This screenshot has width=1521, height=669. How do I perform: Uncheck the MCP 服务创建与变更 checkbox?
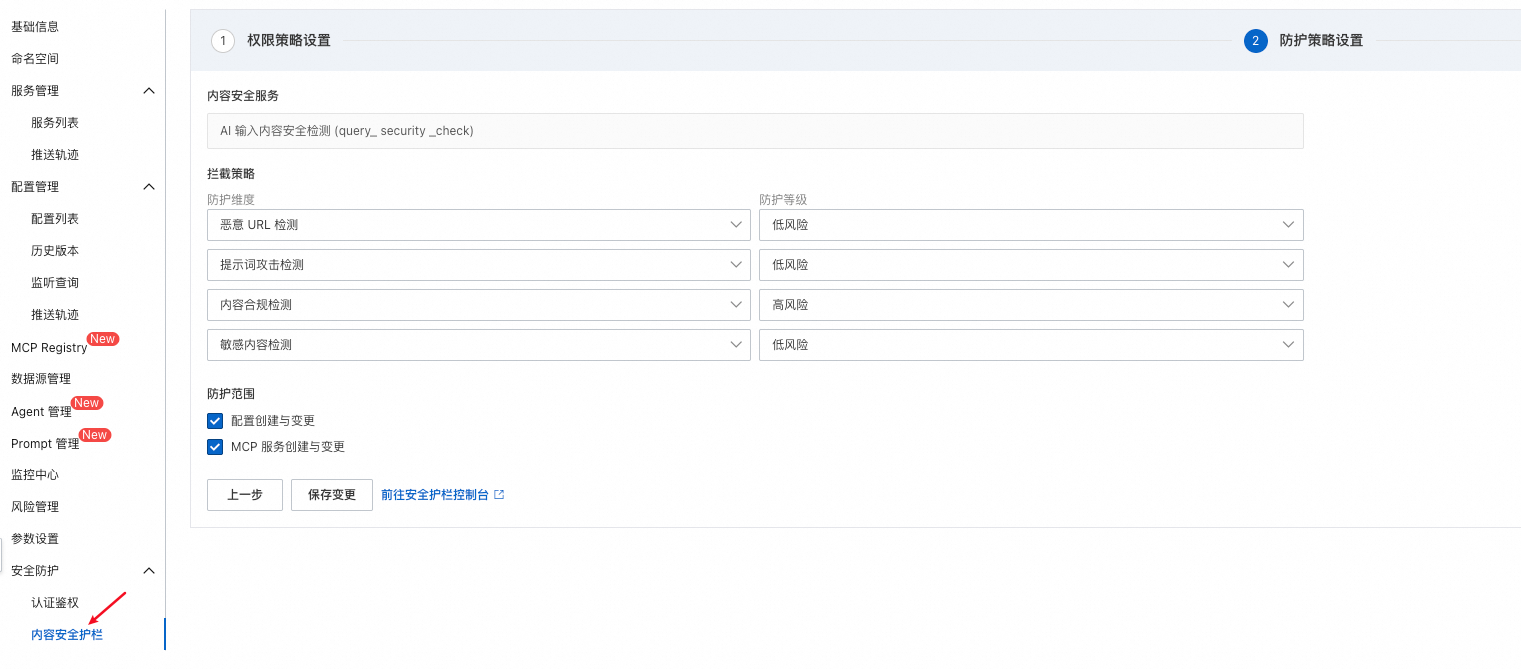215,447
